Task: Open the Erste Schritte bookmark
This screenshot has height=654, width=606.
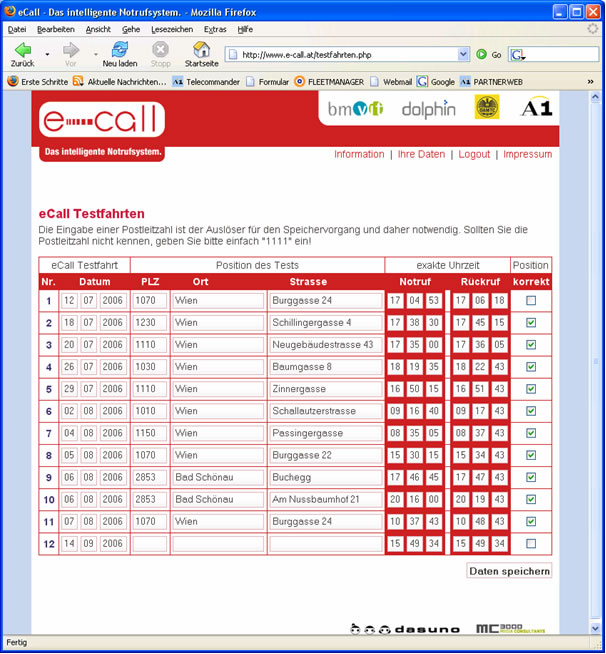Action: pyautogui.click(x=38, y=81)
